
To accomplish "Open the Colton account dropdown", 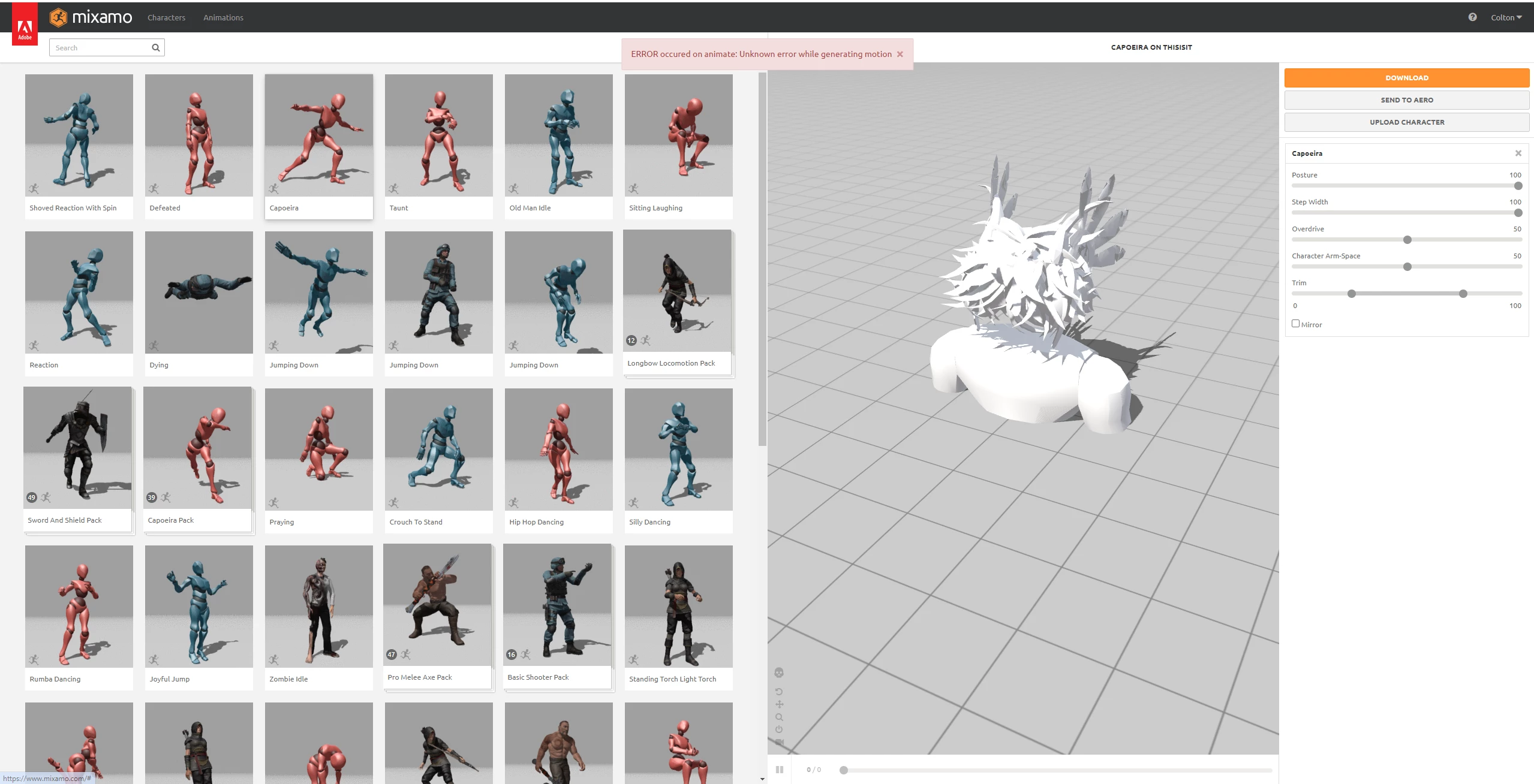I will (1506, 17).
